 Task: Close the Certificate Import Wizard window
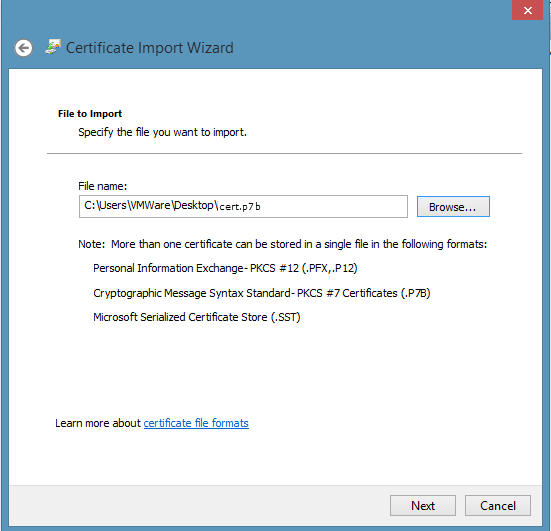click(x=527, y=11)
